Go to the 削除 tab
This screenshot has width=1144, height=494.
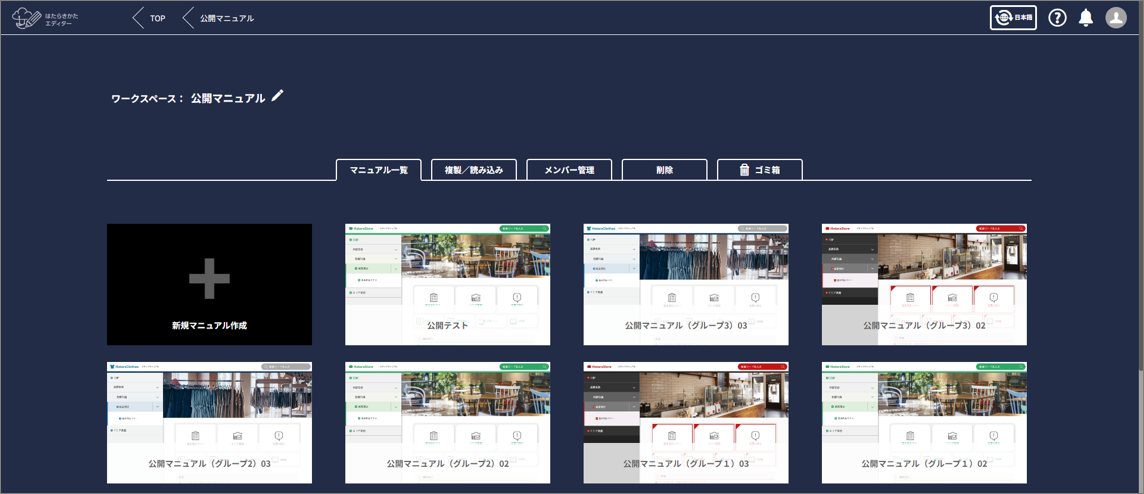[x=664, y=170]
